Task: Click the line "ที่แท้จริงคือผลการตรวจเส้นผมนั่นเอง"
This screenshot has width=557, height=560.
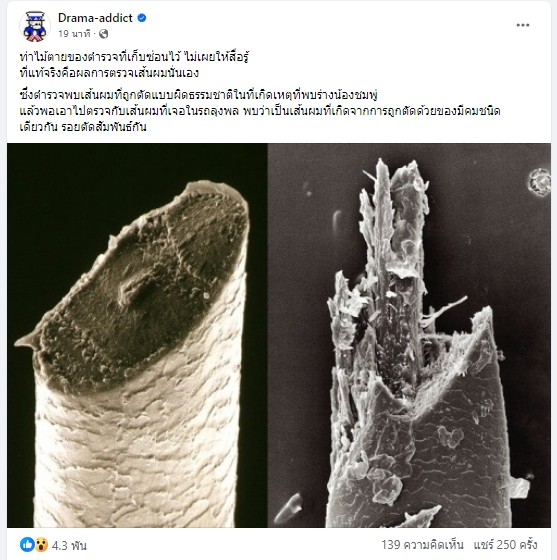Action: (x=109, y=73)
